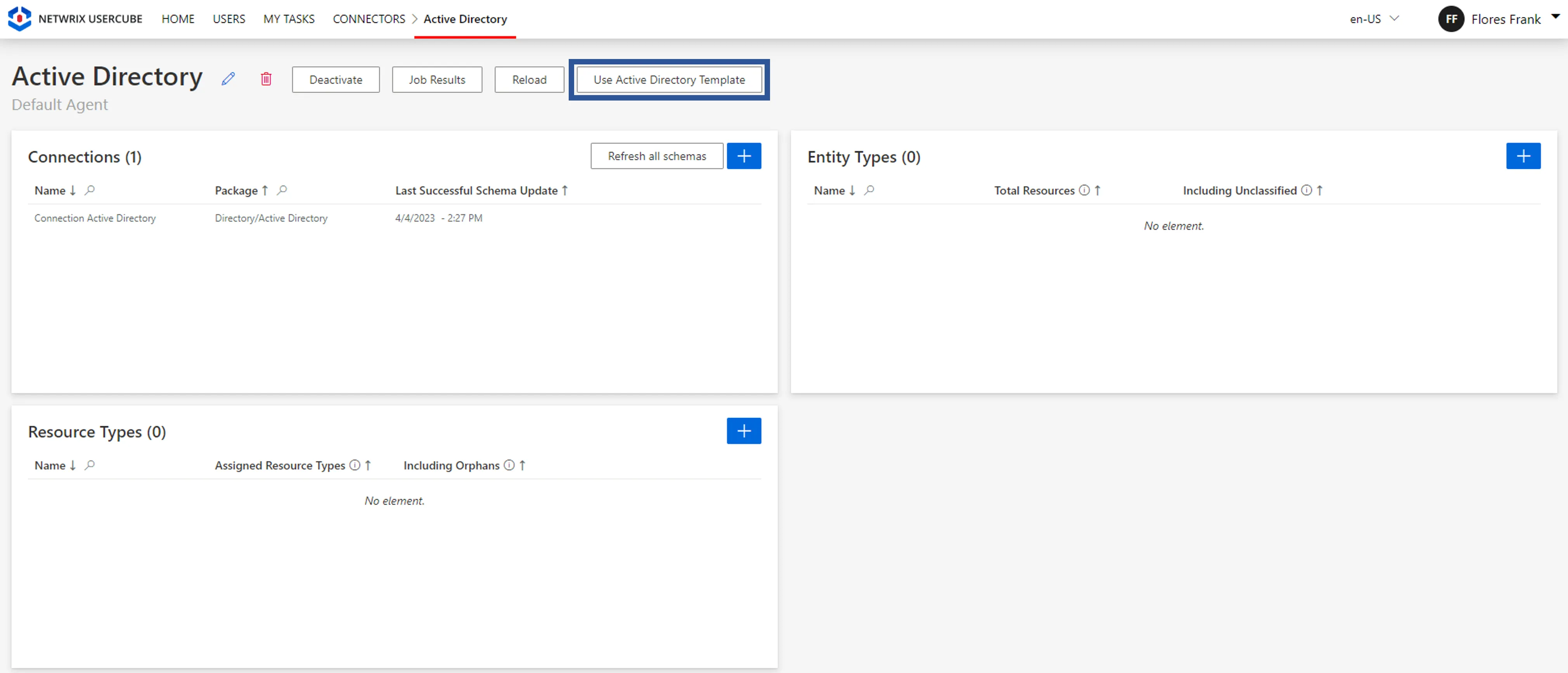This screenshot has height=673, width=1568.
Task: Click Directory/Active Directory package cell
Action: pos(271,218)
